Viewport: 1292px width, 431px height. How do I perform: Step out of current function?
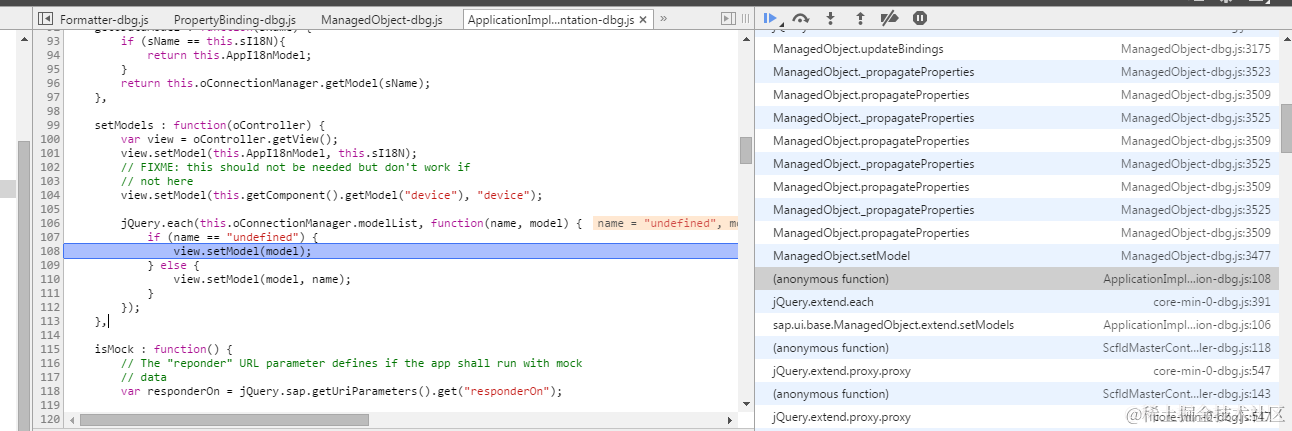click(860, 18)
